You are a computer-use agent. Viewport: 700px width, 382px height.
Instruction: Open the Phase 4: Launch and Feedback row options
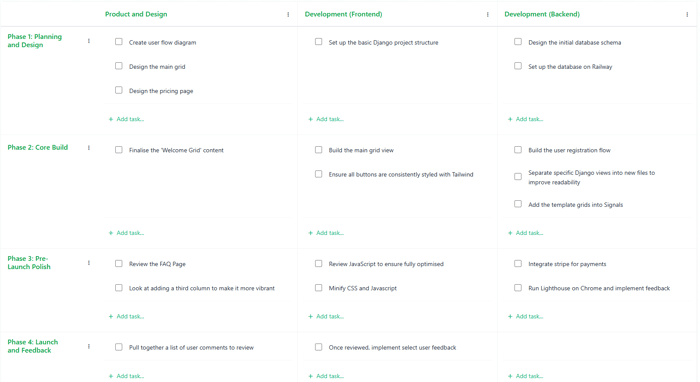point(89,346)
